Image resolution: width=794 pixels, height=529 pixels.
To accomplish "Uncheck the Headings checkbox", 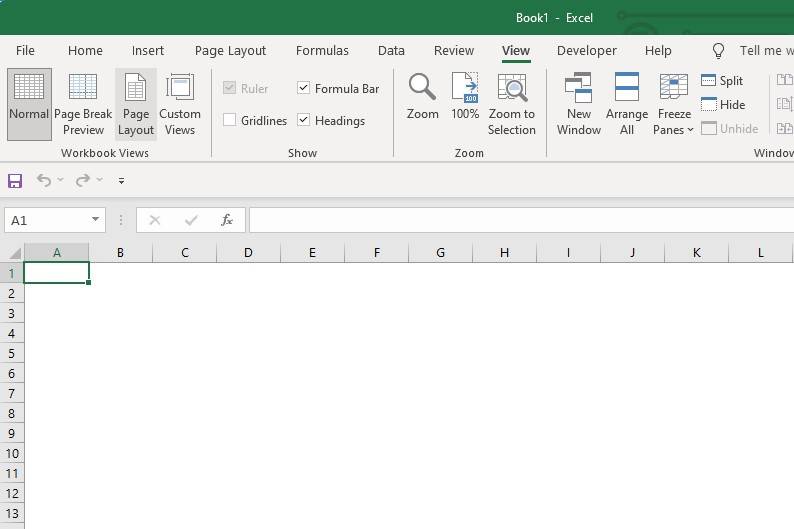I will point(304,120).
